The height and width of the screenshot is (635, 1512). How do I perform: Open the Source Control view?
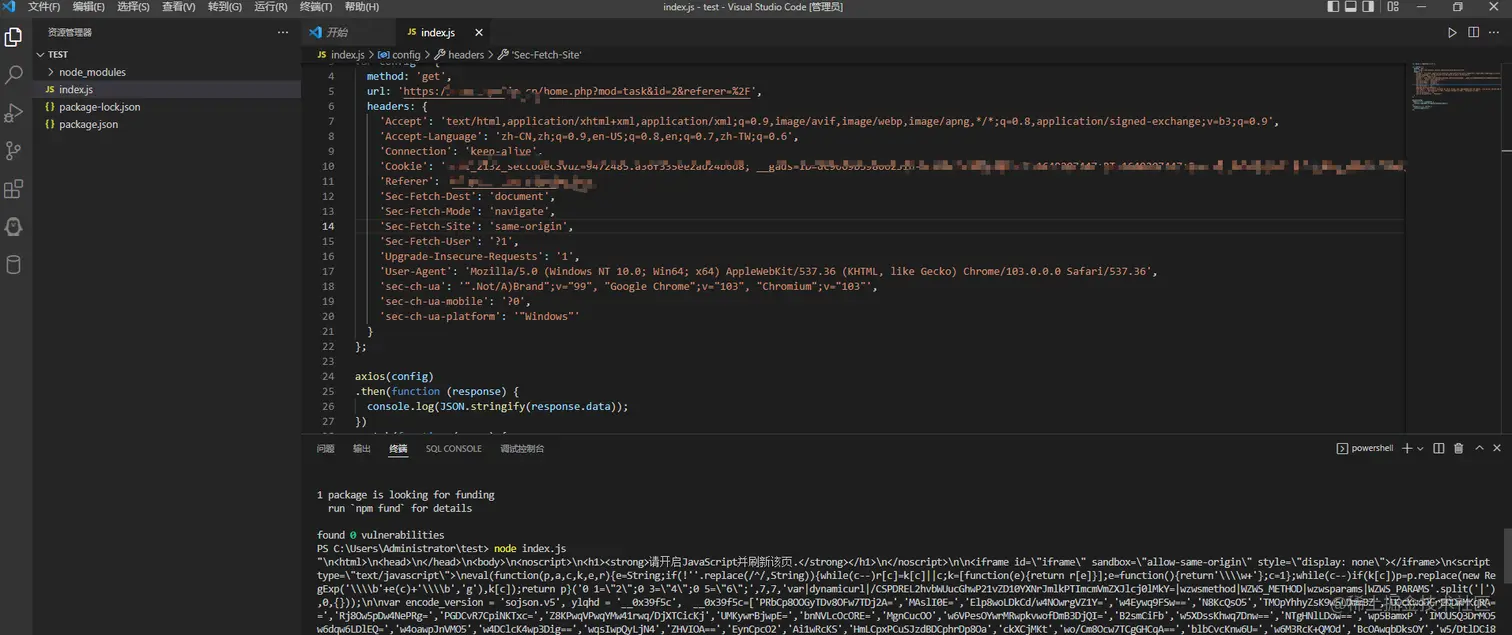tap(14, 151)
